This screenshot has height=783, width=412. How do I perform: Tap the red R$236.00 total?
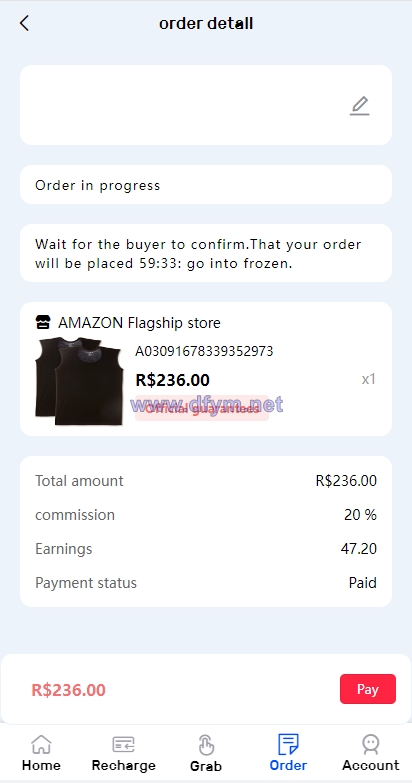68,690
